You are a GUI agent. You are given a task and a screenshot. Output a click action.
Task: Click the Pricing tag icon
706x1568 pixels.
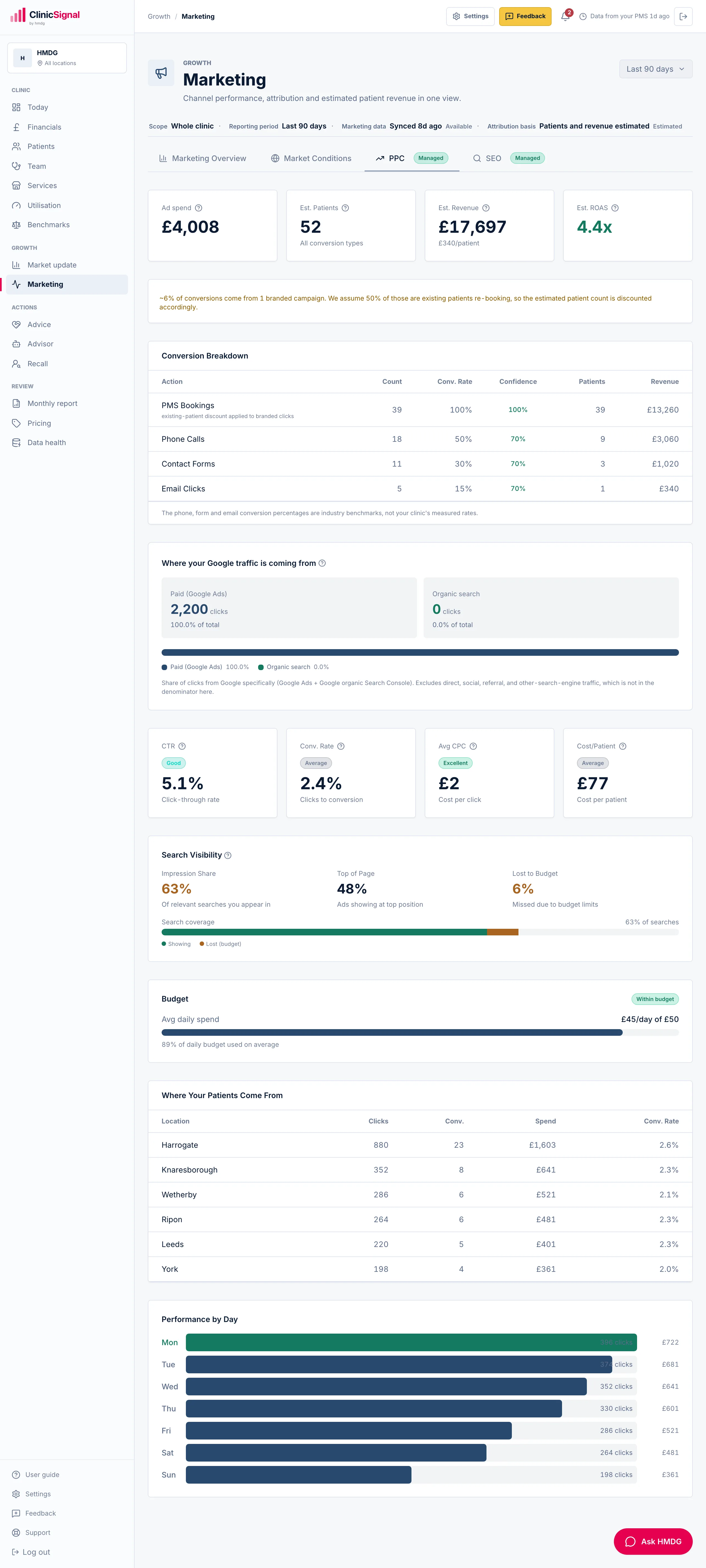tap(17, 423)
